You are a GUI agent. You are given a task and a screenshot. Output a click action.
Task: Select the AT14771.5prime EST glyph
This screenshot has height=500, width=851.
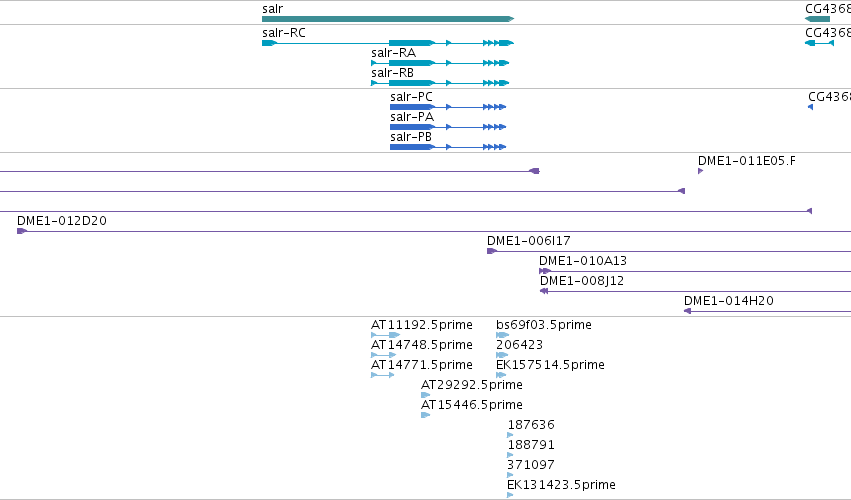pos(383,375)
